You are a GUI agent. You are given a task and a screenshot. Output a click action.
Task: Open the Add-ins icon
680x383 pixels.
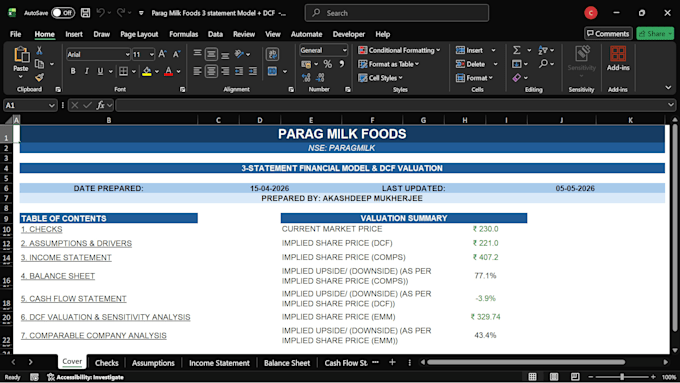click(618, 59)
